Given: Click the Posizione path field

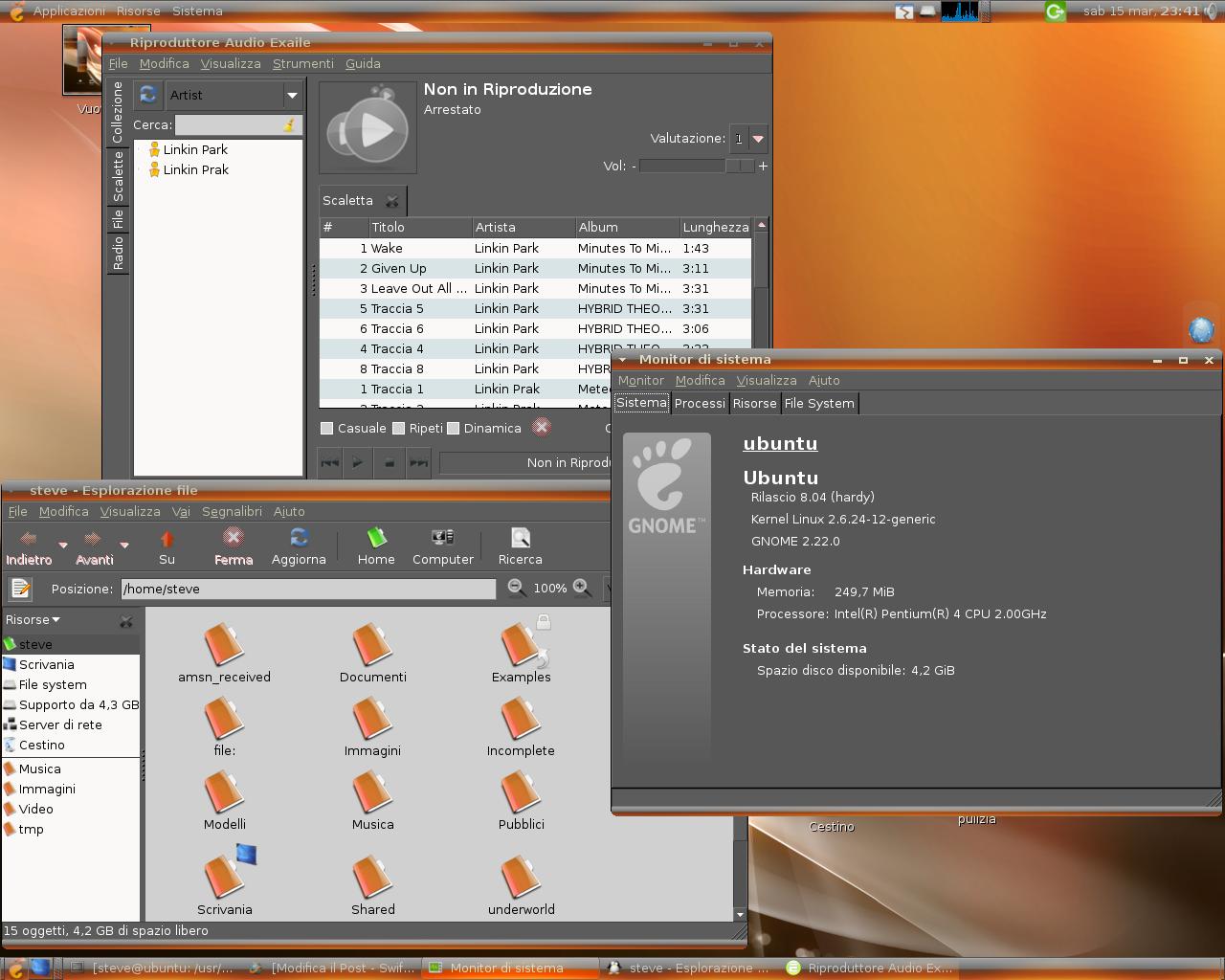Looking at the screenshot, I should coord(309,589).
